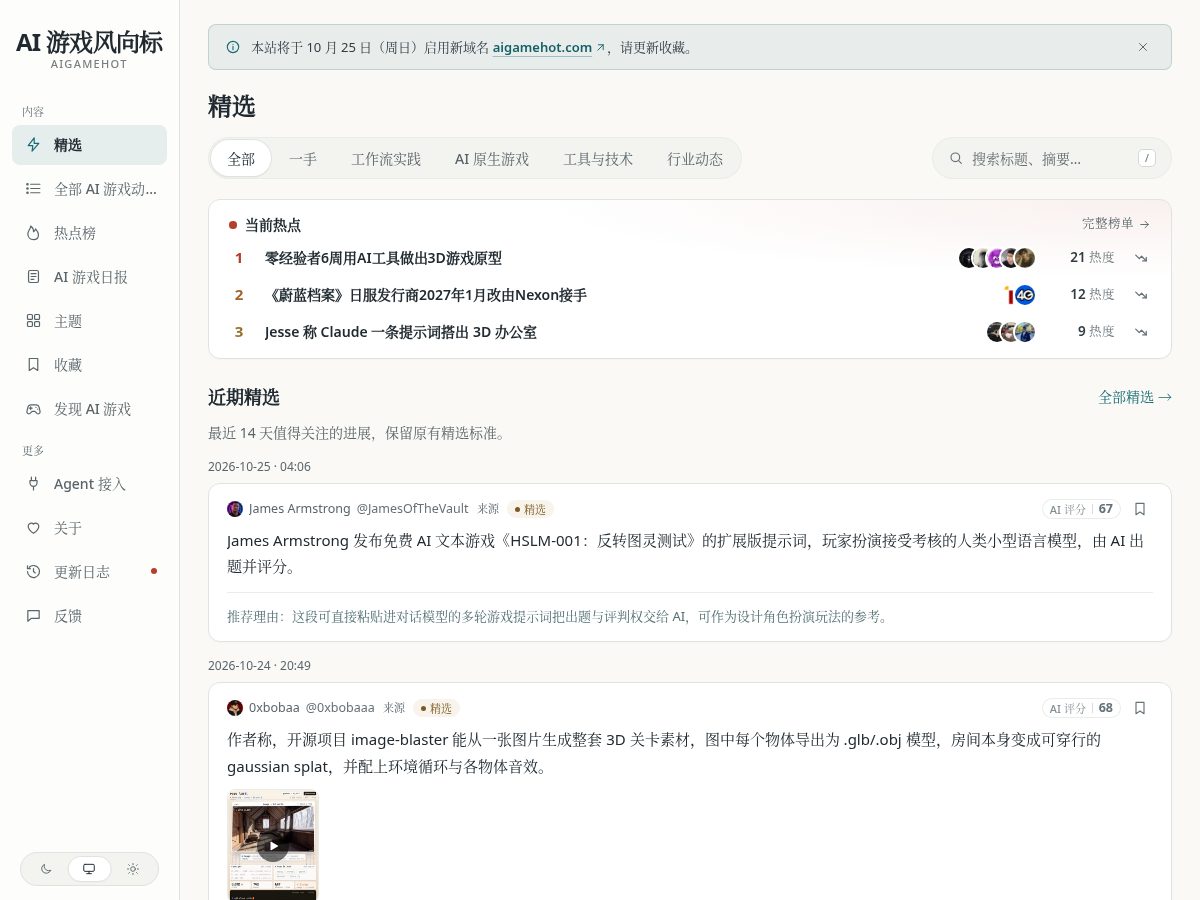This screenshot has height=900, width=1200.
Task: Open 收藏 bookmarks page
Action: 89,365
